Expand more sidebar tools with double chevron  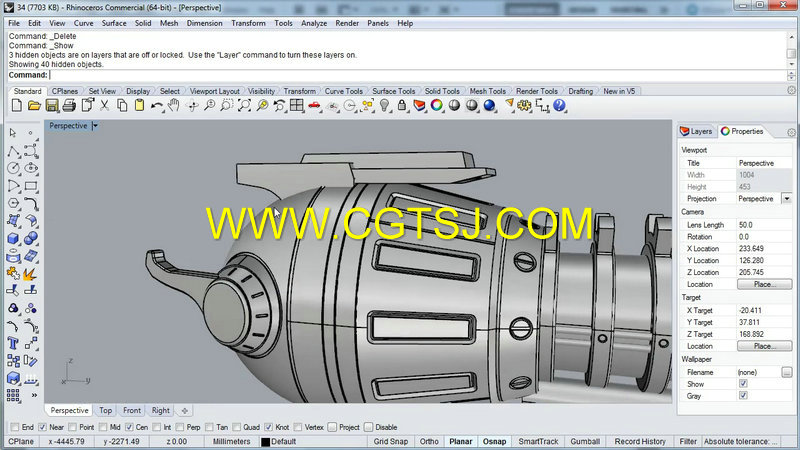(x=34, y=395)
